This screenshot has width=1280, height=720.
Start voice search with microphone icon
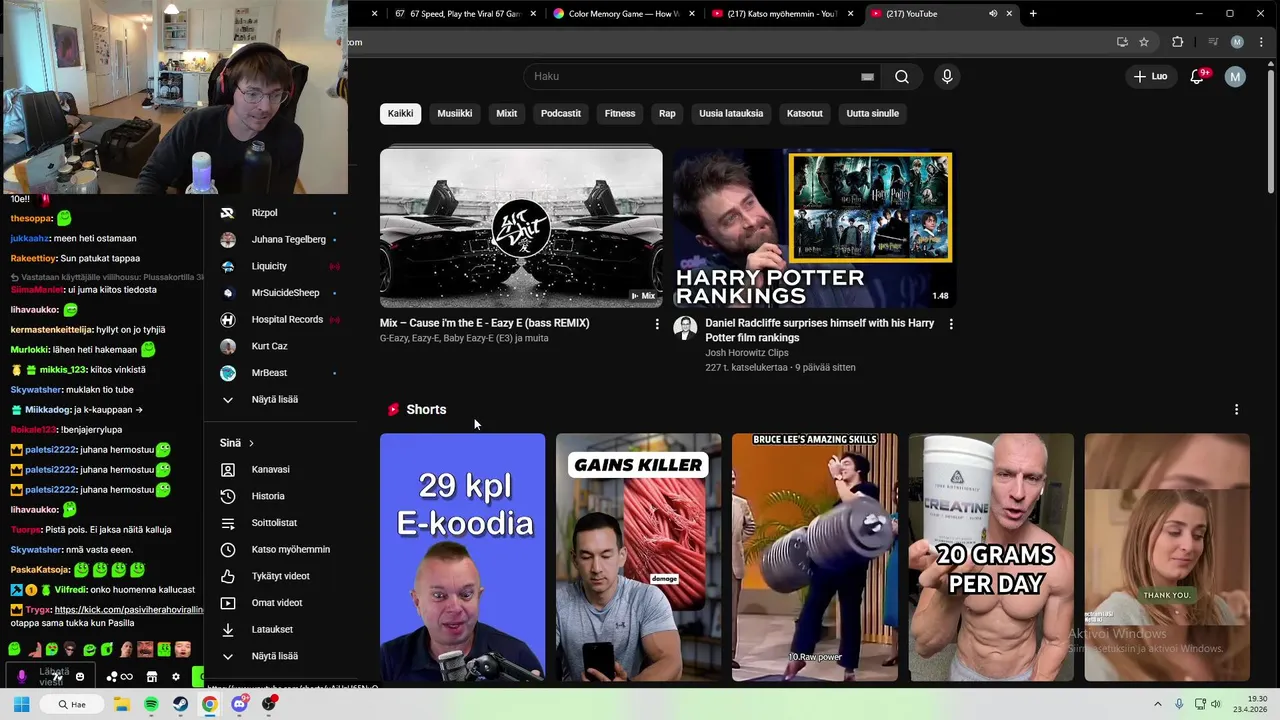point(947,77)
